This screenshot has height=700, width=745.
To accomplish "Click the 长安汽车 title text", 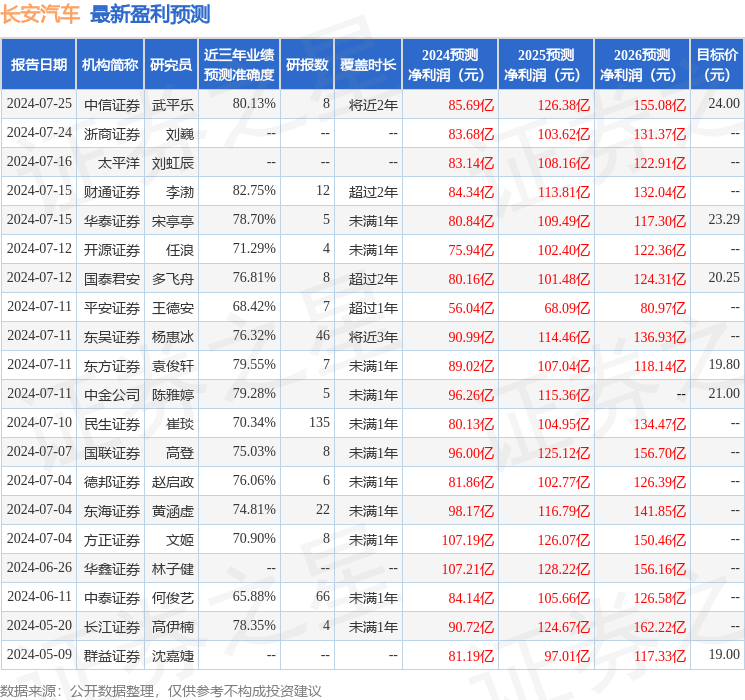I will (40, 14).
